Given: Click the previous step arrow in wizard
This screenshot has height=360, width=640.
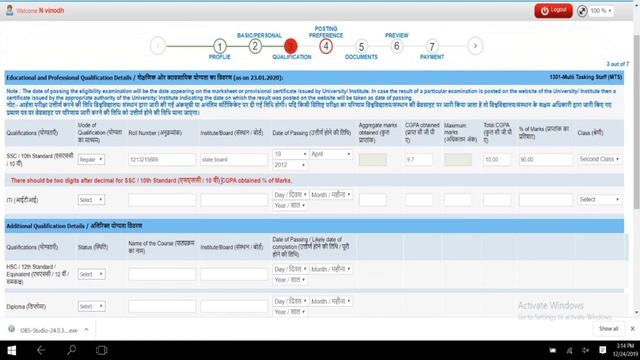Looking at the screenshot, I should tap(158, 46).
